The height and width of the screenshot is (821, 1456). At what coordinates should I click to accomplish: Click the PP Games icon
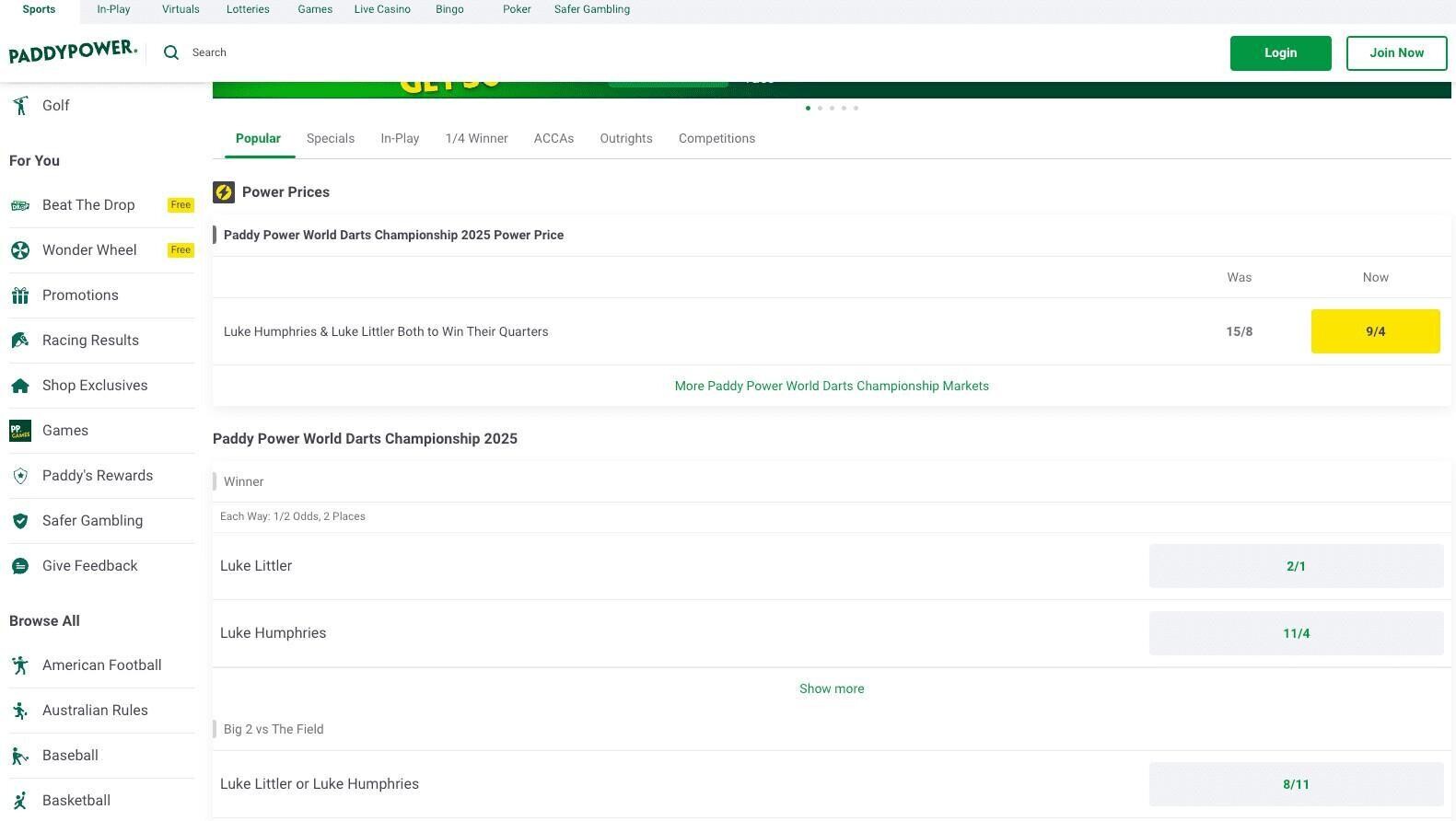[x=20, y=431]
